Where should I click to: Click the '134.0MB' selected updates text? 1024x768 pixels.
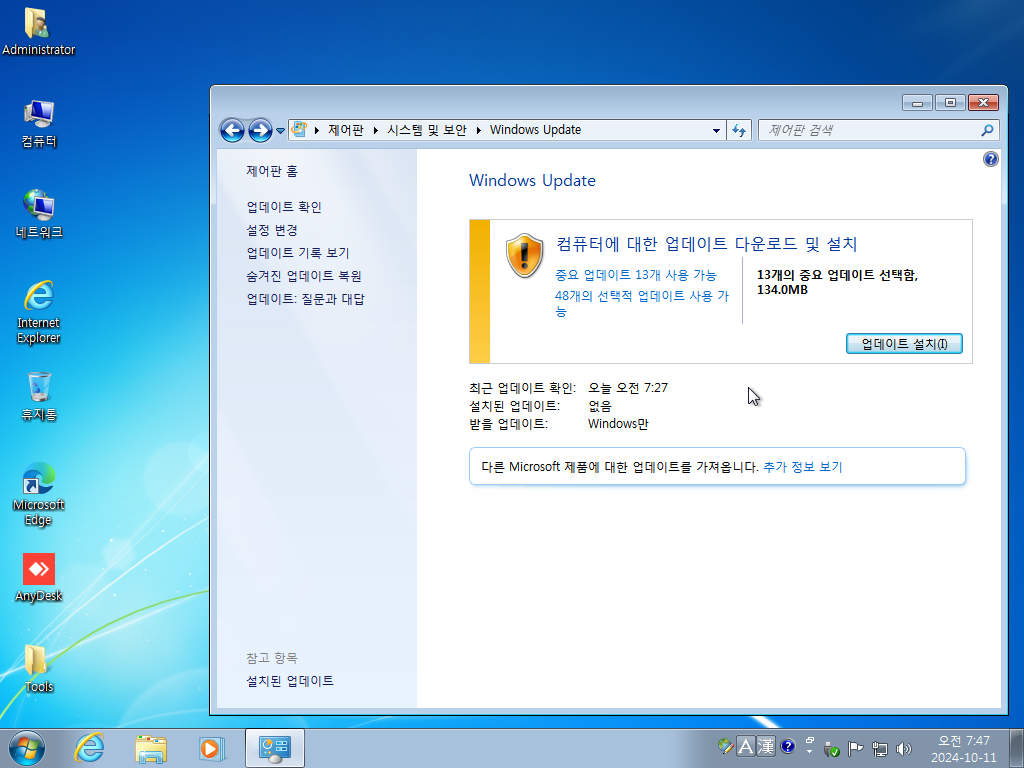point(782,290)
